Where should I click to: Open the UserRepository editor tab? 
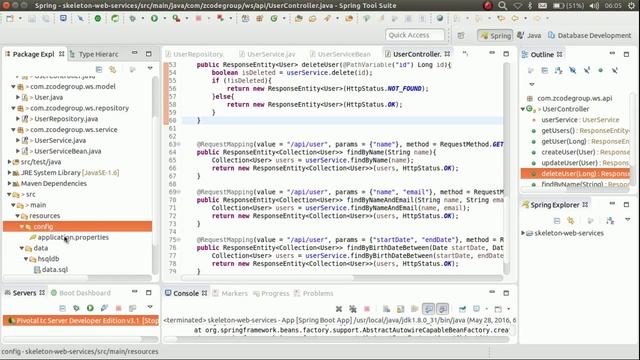coord(194,54)
